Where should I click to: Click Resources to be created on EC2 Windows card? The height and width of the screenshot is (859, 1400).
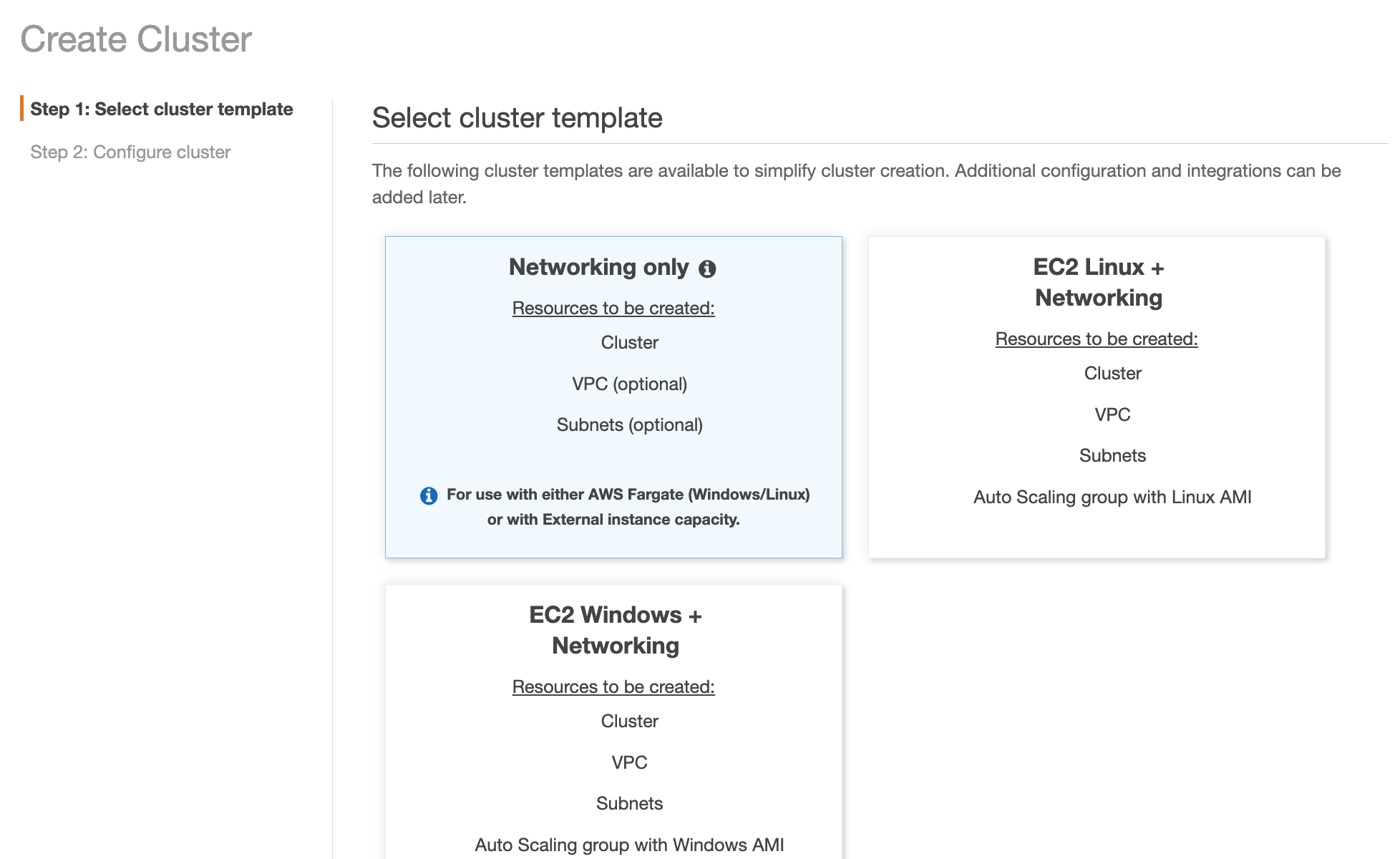pyautogui.click(x=613, y=686)
